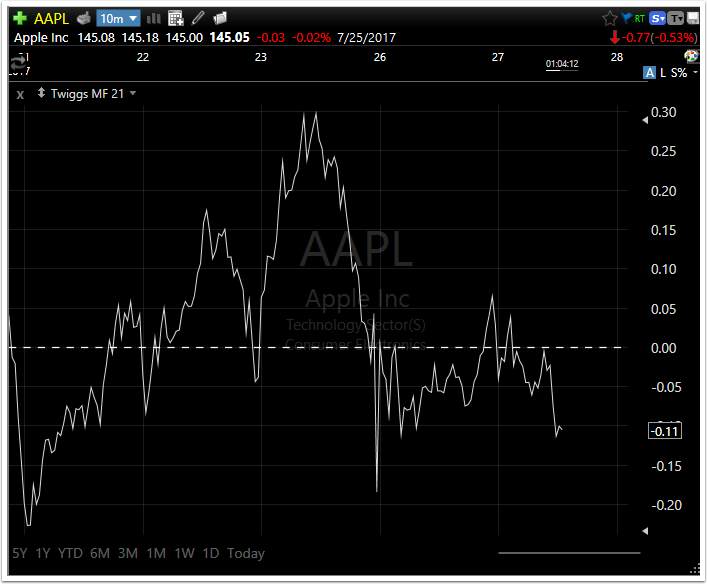This screenshot has width=707, height=584.
Task: Select the 6M time range
Action: [x=100, y=553]
